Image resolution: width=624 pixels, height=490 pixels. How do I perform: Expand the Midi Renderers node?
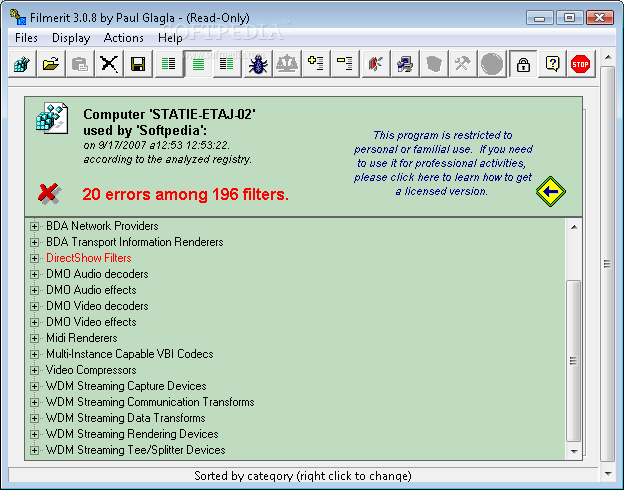point(34,338)
